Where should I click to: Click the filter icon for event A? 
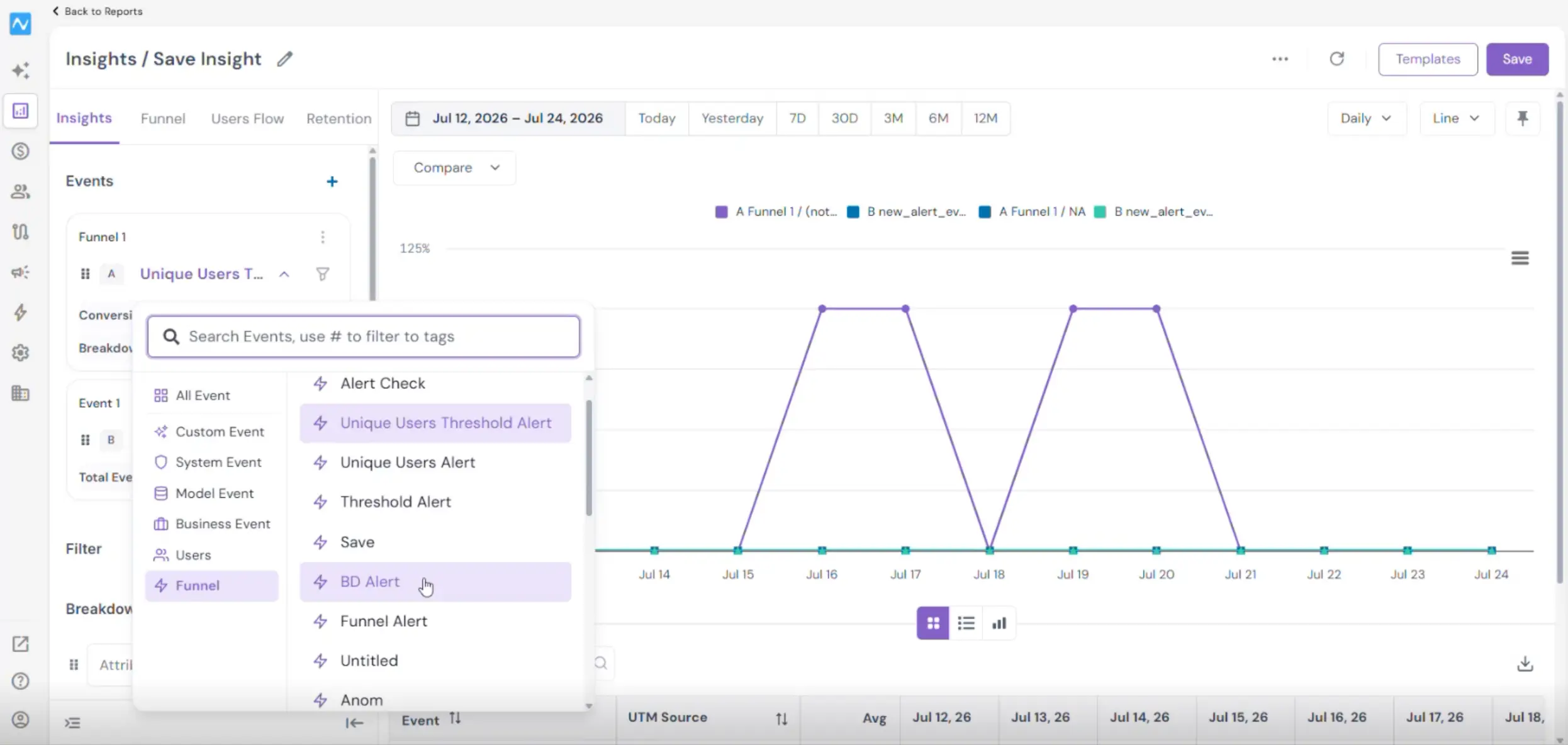tap(322, 274)
